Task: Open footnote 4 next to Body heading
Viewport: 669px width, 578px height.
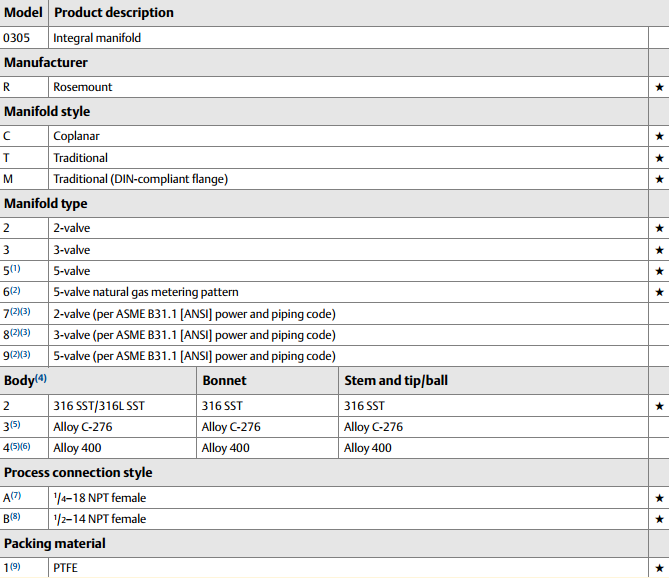Action: (41, 378)
